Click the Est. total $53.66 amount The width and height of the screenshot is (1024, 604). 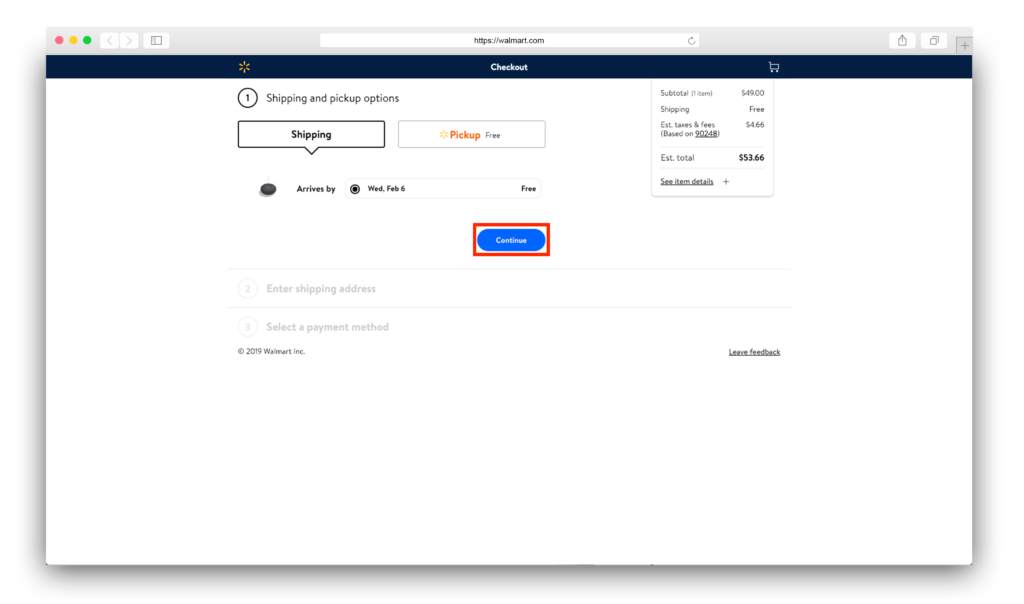[x=751, y=157]
